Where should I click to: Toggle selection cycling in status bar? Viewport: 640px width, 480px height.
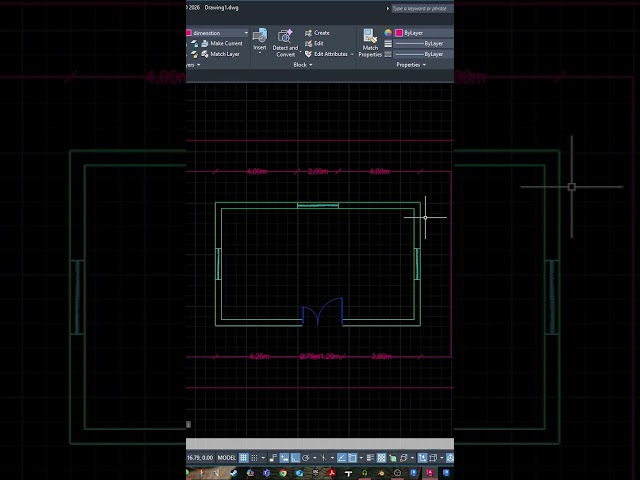tap(393, 458)
